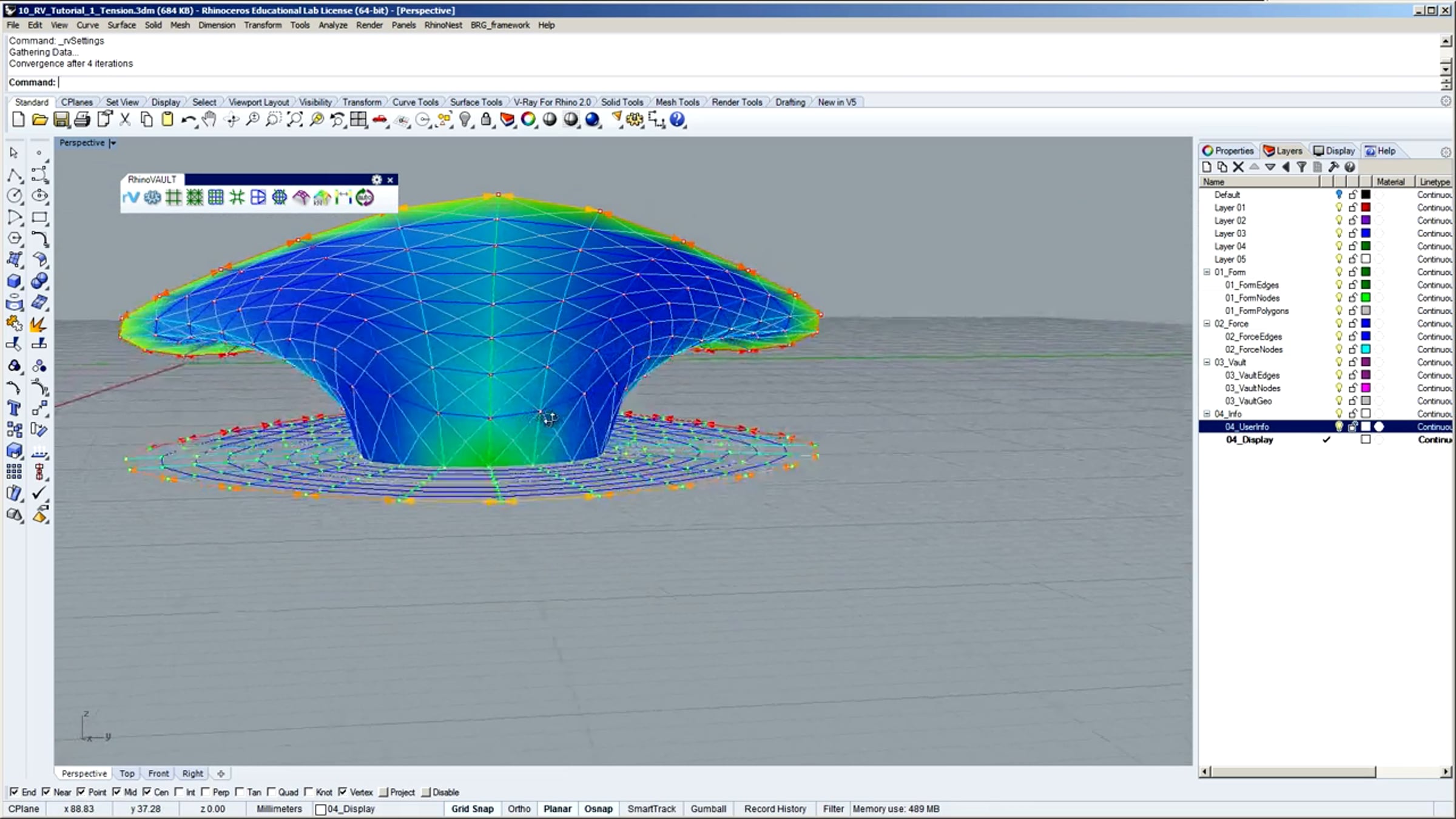This screenshot has height=819, width=1456.
Task: Open the Perspective viewport title dropdown arrow
Action: click(x=113, y=143)
